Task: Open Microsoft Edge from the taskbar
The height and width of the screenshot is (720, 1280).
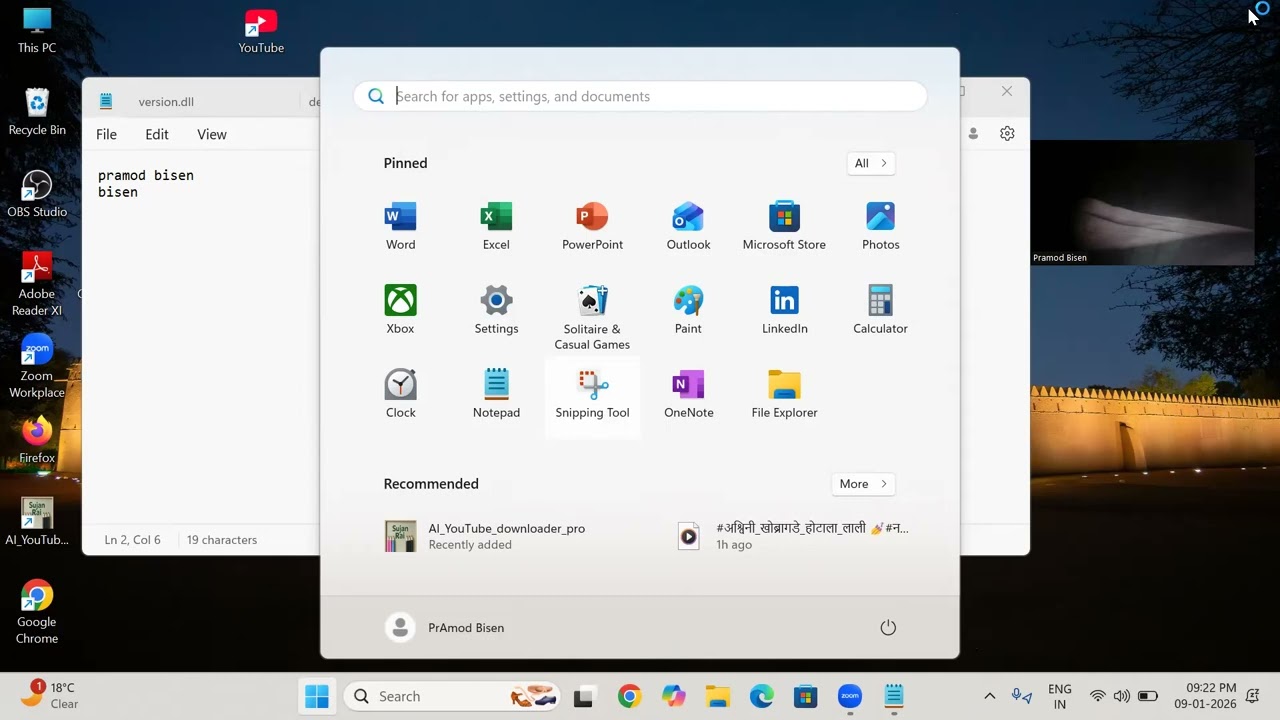Action: click(x=762, y=696)
